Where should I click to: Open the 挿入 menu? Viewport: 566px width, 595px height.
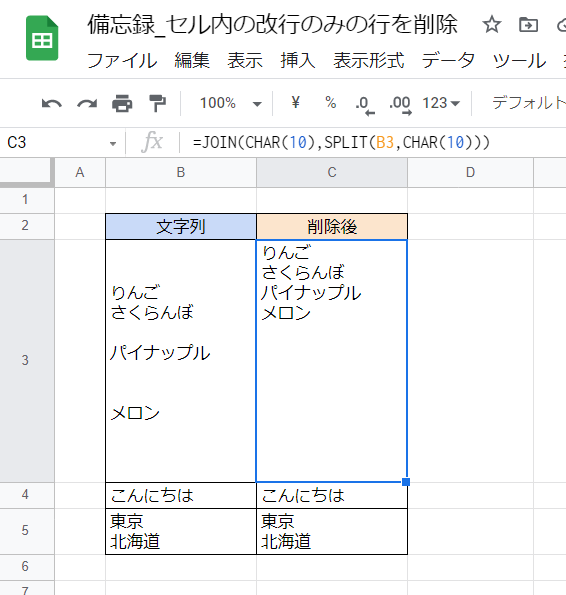[298, 61]
